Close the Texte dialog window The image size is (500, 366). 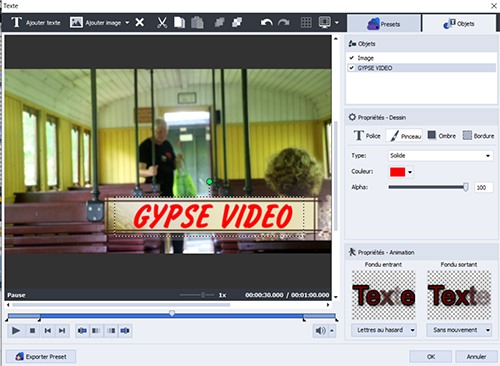494,6
